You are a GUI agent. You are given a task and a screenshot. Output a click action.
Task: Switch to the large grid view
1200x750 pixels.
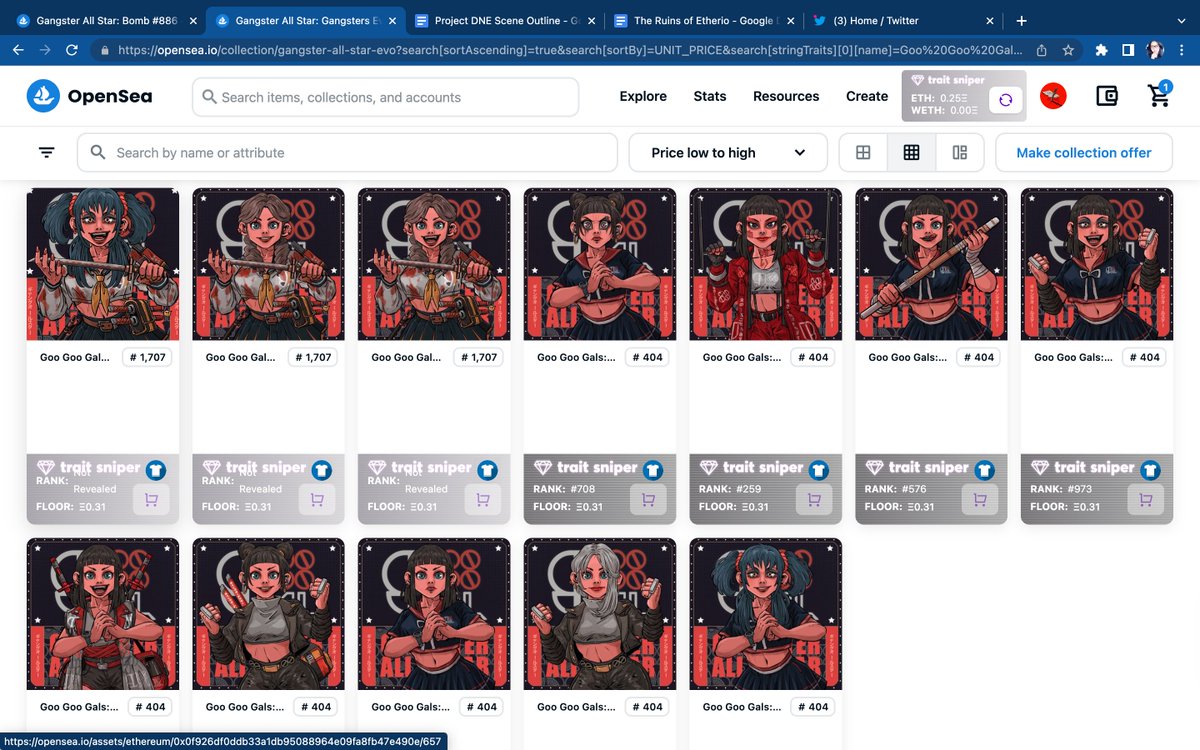pos(863,152)
